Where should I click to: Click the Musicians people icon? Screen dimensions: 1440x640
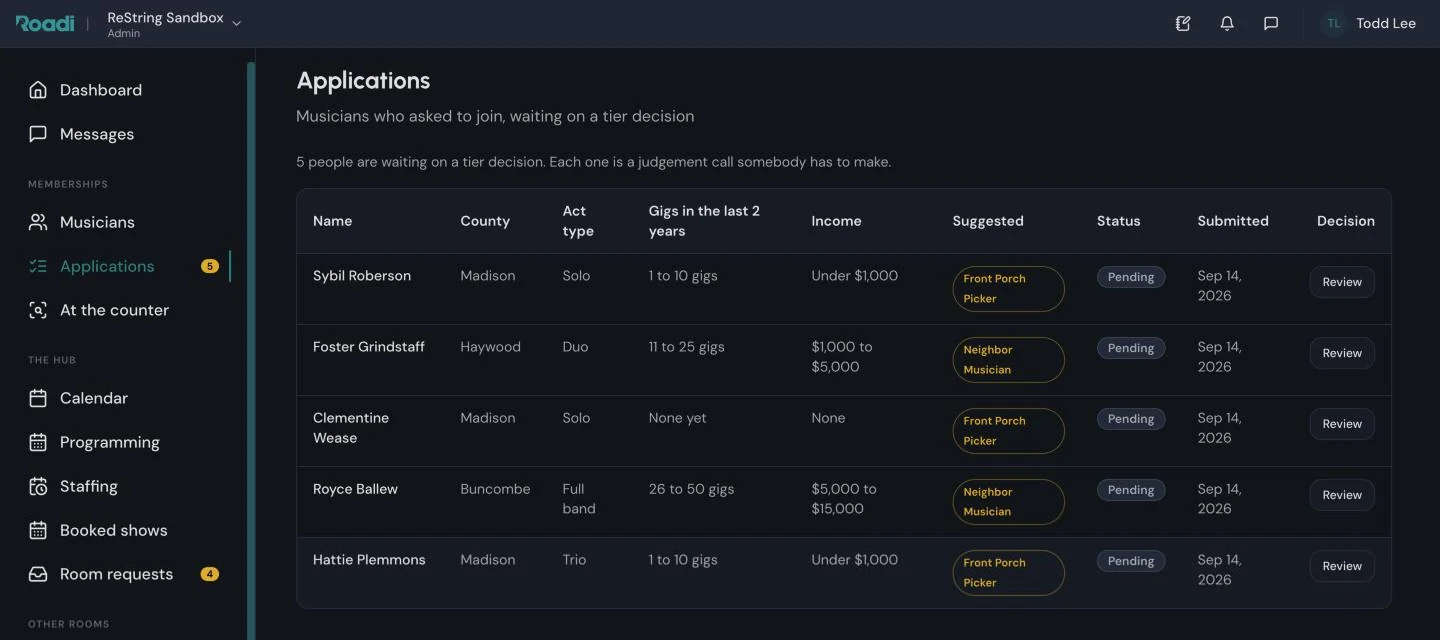pos(38,222)
